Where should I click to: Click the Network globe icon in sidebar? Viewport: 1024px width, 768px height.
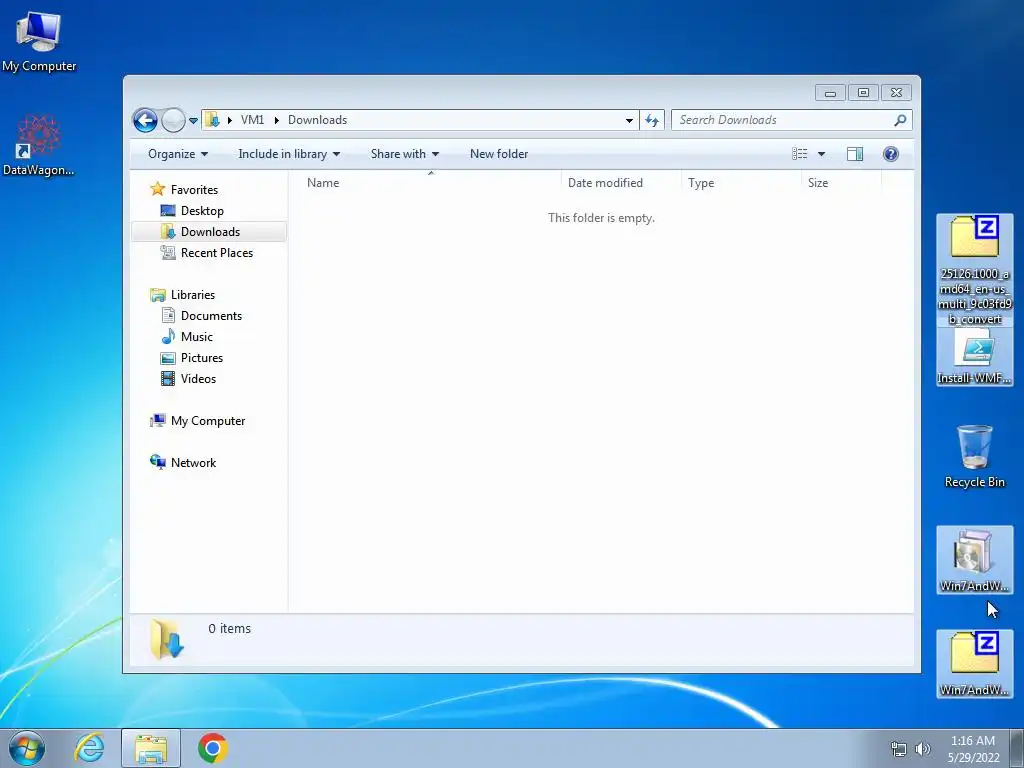click(157, 462)
